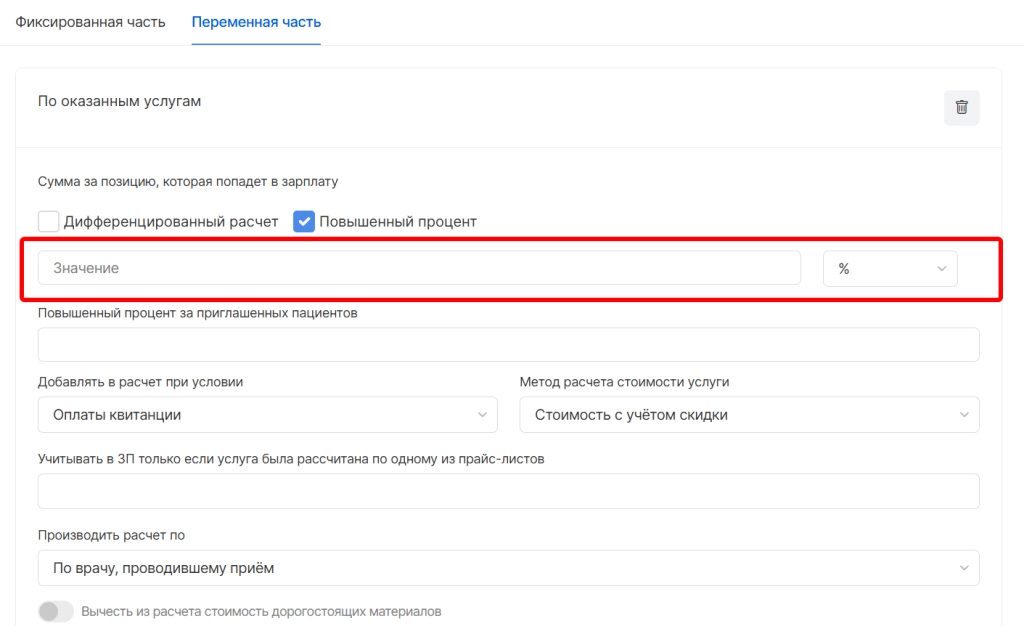This screenshot has width=1024, height=626.
Task: Click the 'Вычесть из расчета стоимость' toggle label
Action: 261,611
